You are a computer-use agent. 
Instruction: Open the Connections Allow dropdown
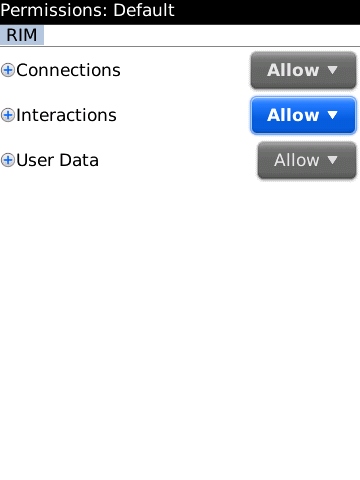click(303, 70)
